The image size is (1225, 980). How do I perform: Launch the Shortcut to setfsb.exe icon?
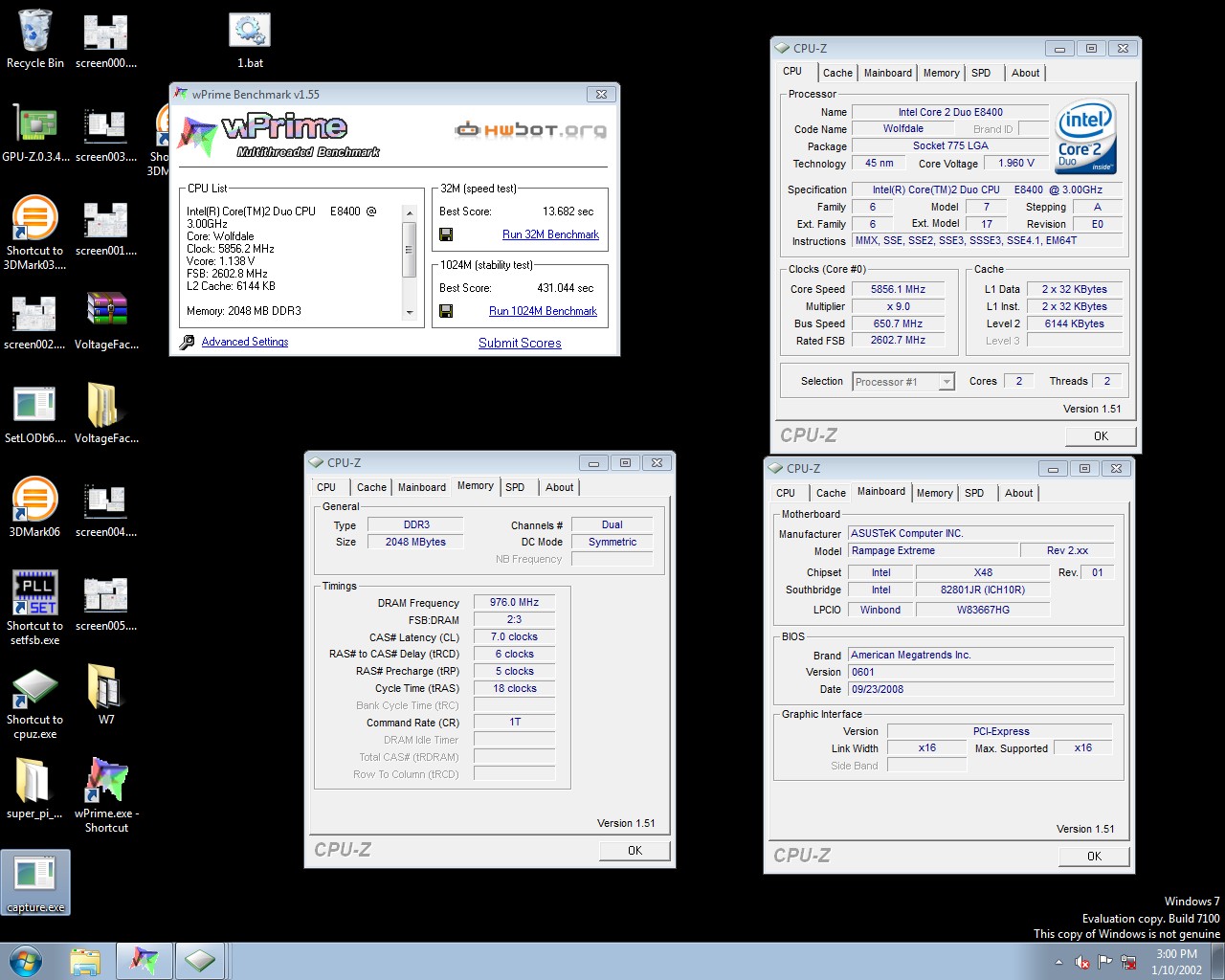[x=35, y=609]
